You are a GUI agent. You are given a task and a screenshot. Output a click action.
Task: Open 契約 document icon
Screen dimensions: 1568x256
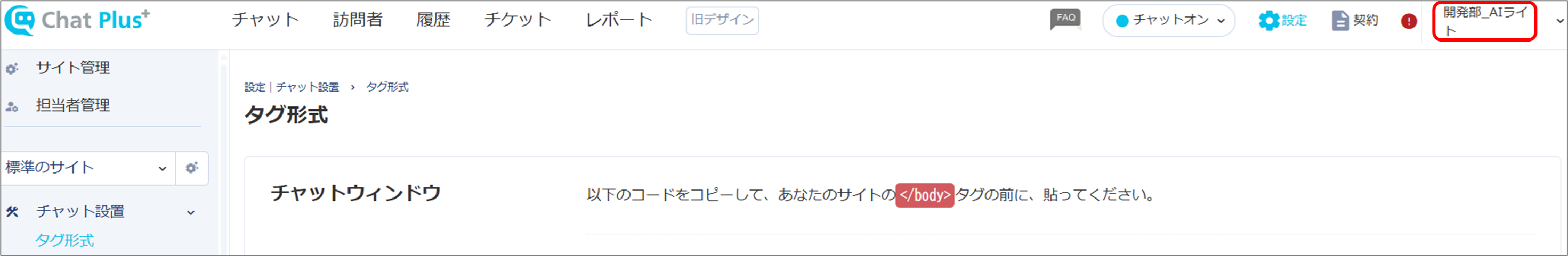[x=1340, y=20]
